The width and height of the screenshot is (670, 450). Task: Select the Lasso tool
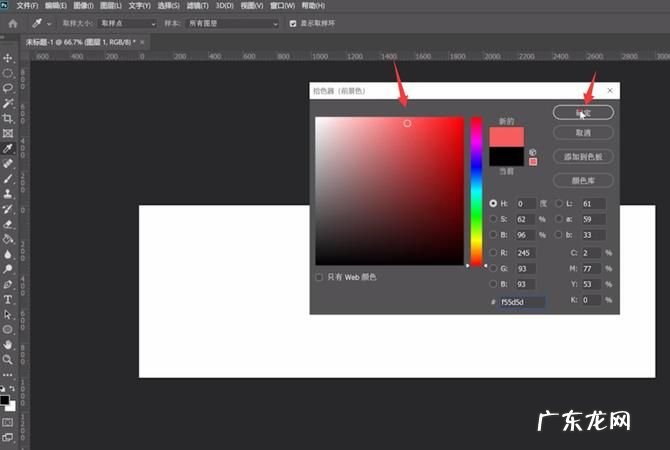[x=8, y=88]
